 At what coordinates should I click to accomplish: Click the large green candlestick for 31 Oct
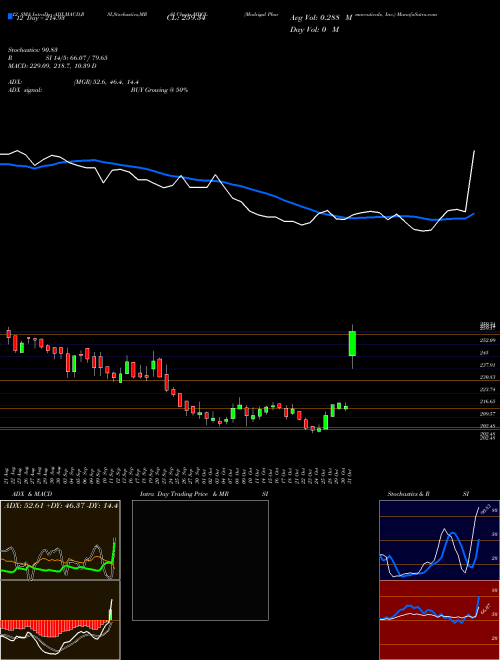352,343
